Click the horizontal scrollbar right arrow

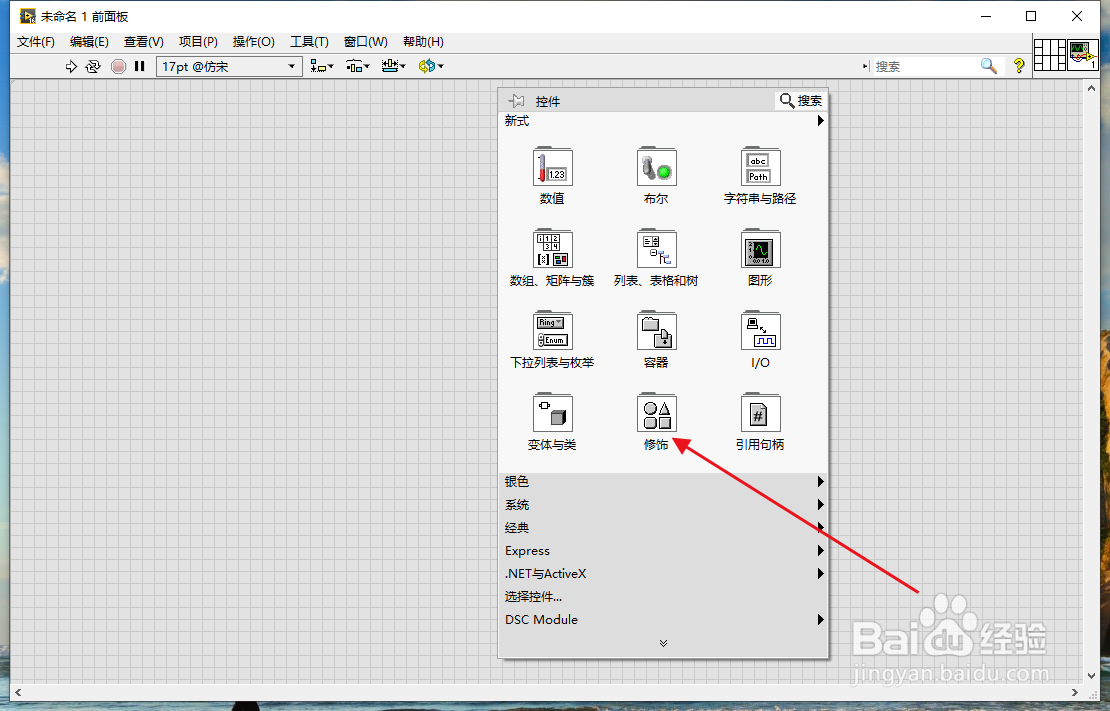click(1075, 692)
